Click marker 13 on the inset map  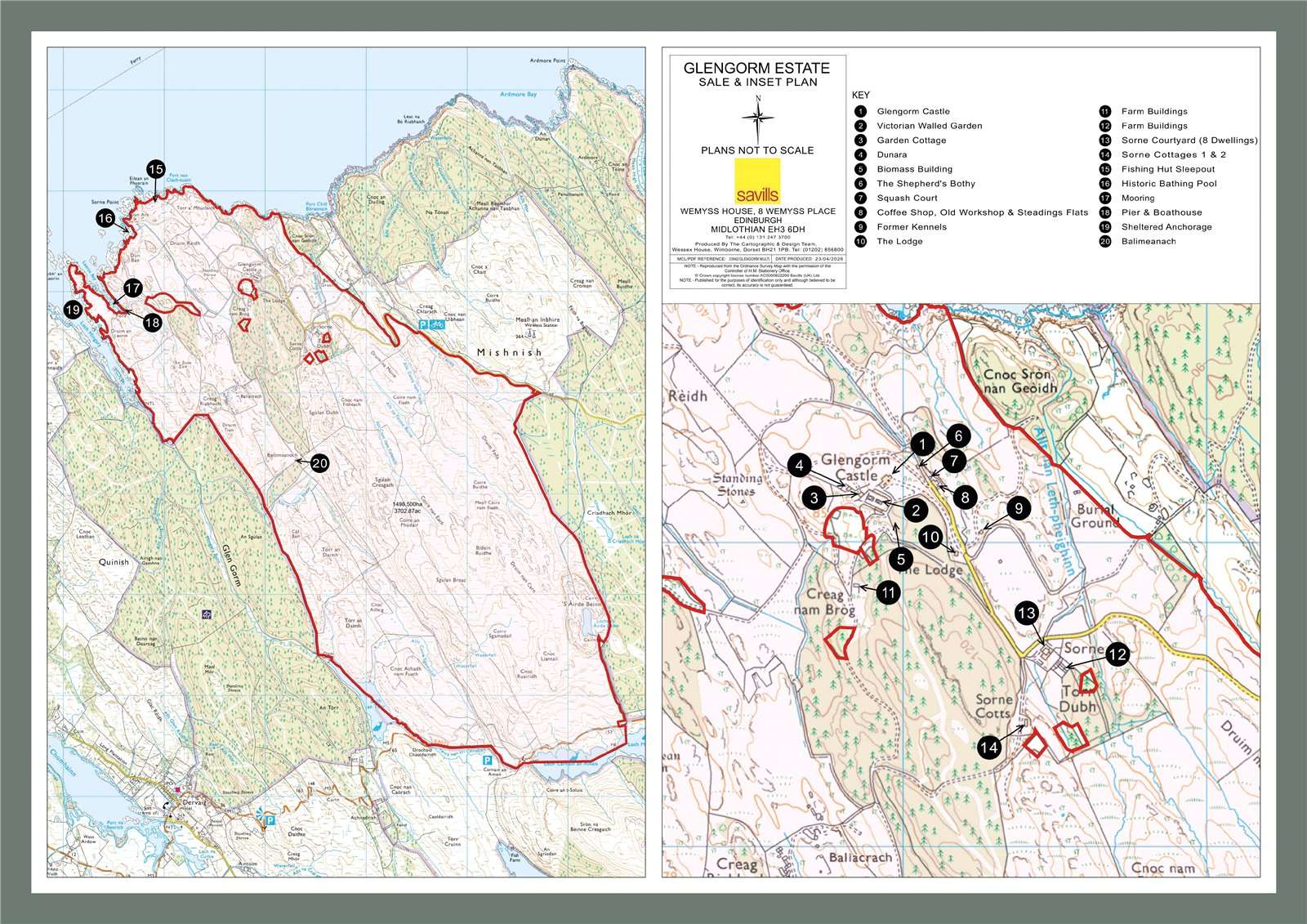(x=1027, y=614)
